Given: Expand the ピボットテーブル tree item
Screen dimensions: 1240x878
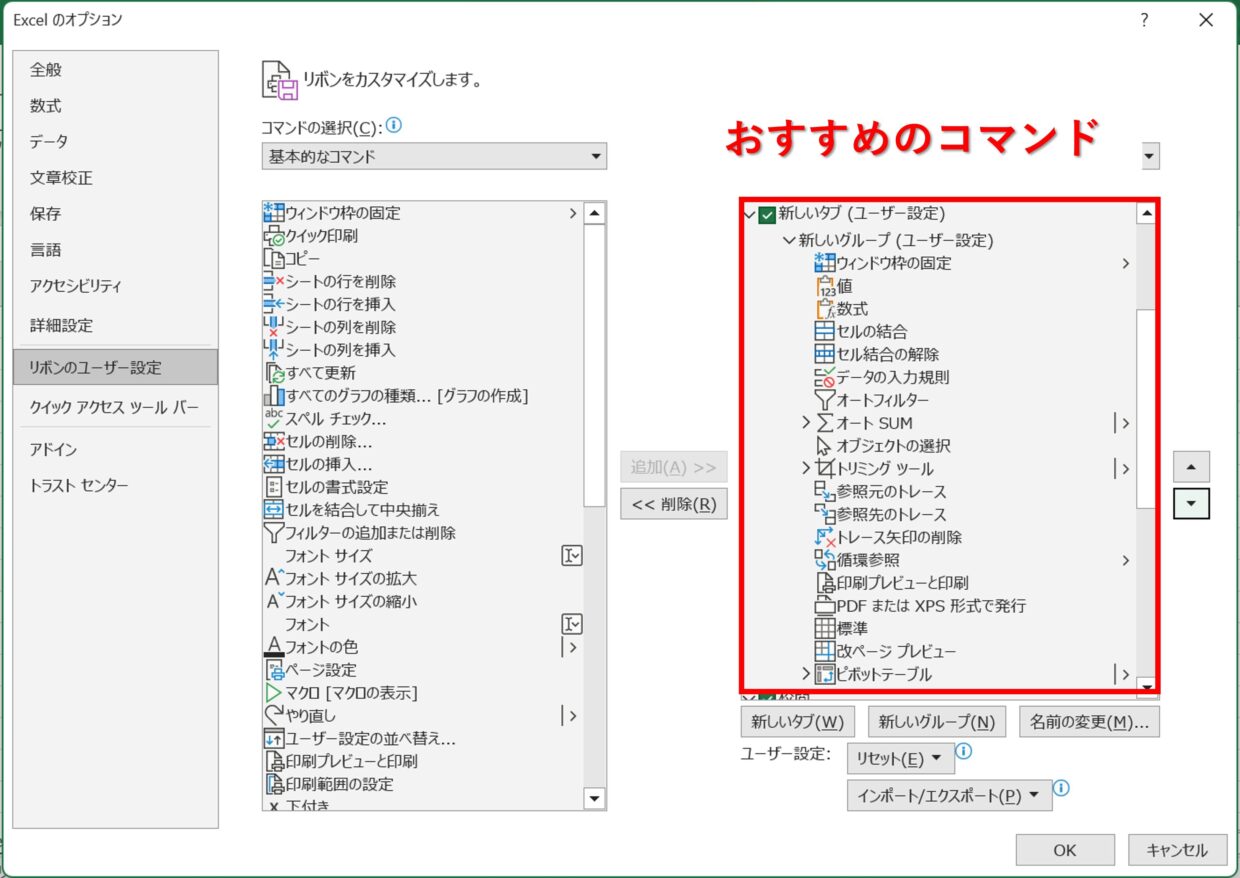Looking at the screenshot, I should (x=806, y=674).
